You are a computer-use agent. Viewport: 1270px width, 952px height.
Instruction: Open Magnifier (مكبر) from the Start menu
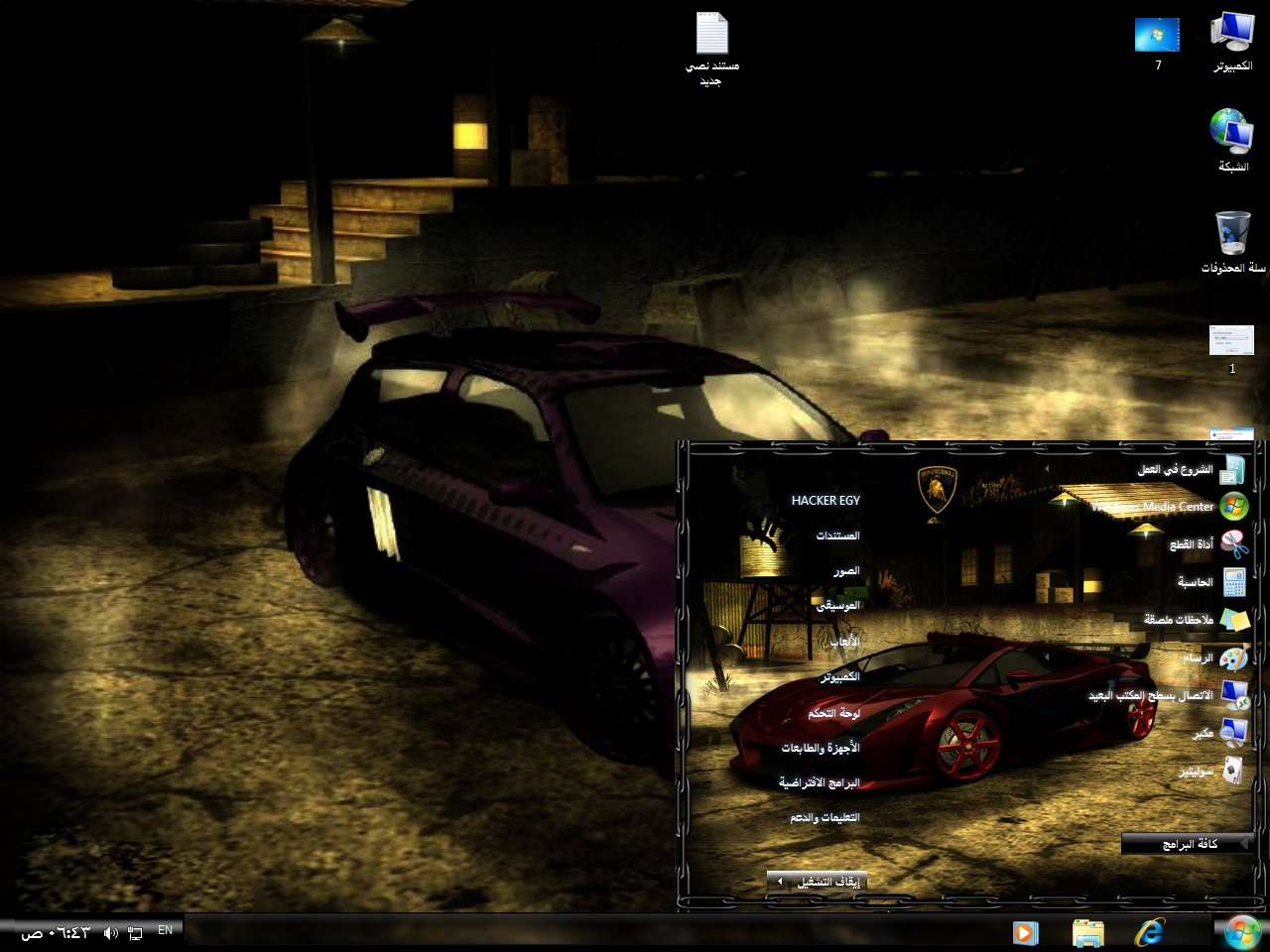[x=1203, y=734]
